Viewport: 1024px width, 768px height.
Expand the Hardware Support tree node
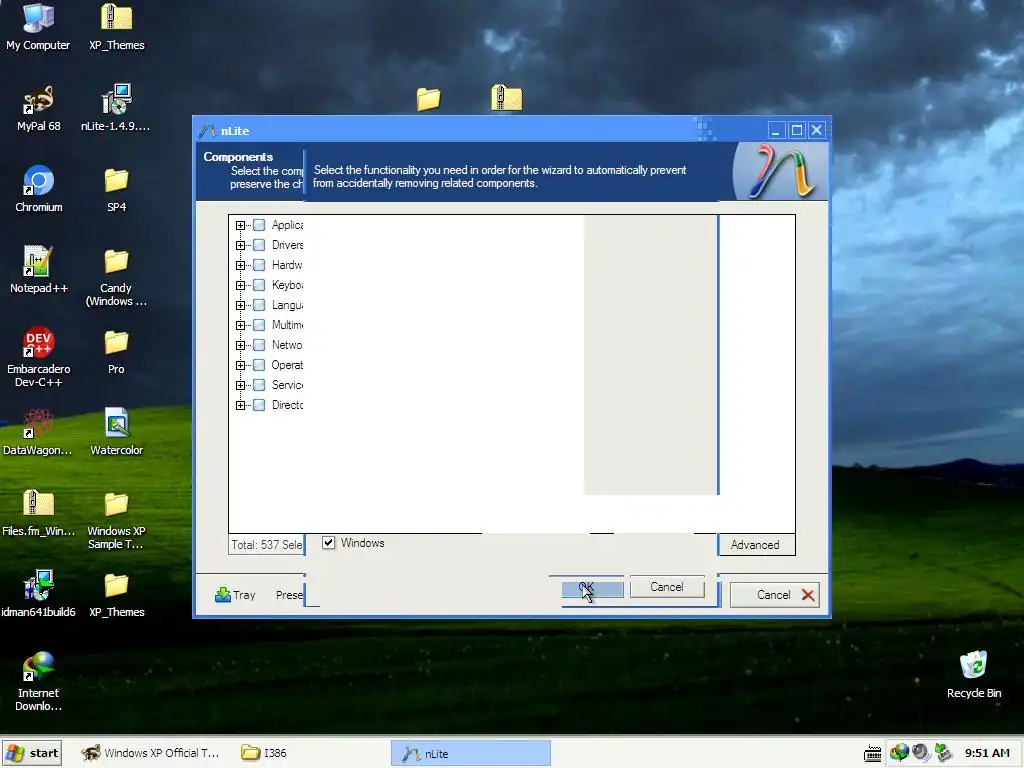click(240, 265)
